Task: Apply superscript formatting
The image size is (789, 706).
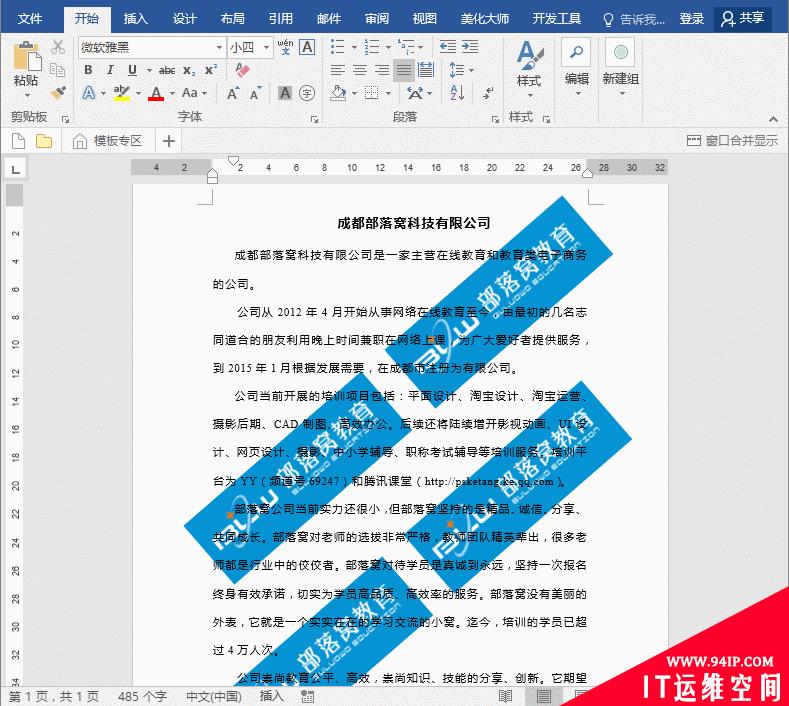Action: point(211,70)
